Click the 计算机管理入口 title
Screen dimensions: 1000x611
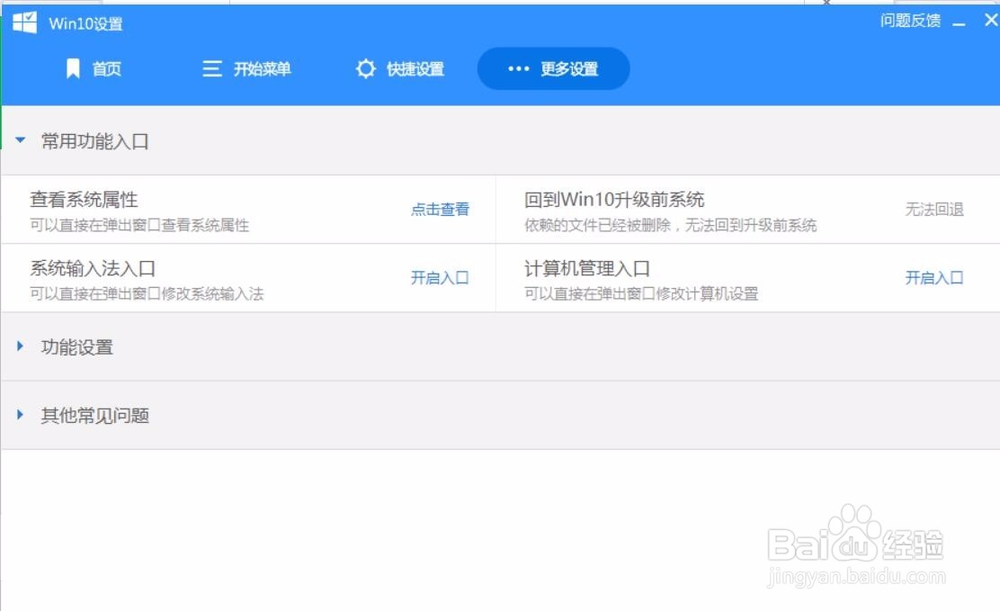coord(587,269)
